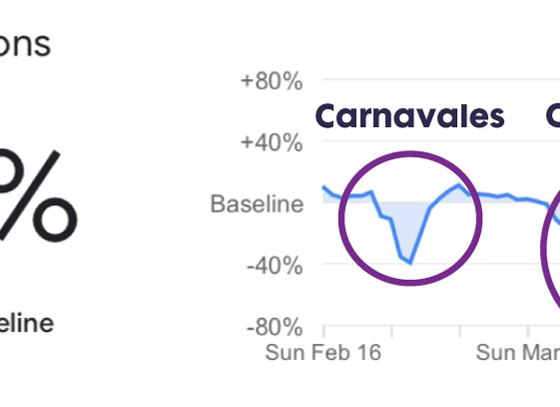This screenshot has width=560, height=407.
Task: Click the blue line peak after the dip
Action: pyautogui.click(x=459, y=185)
